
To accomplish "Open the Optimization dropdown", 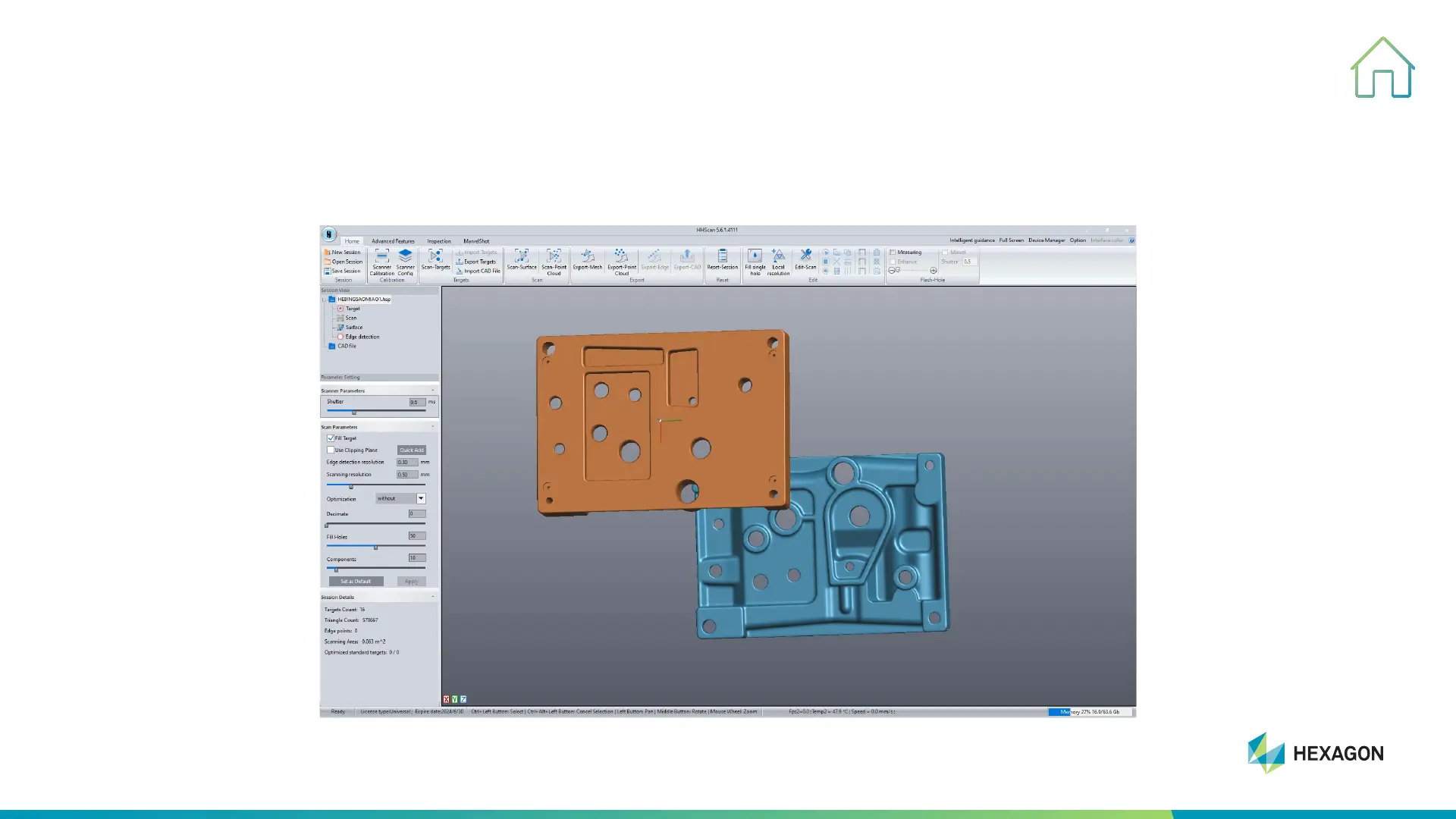I will point(421,498).
